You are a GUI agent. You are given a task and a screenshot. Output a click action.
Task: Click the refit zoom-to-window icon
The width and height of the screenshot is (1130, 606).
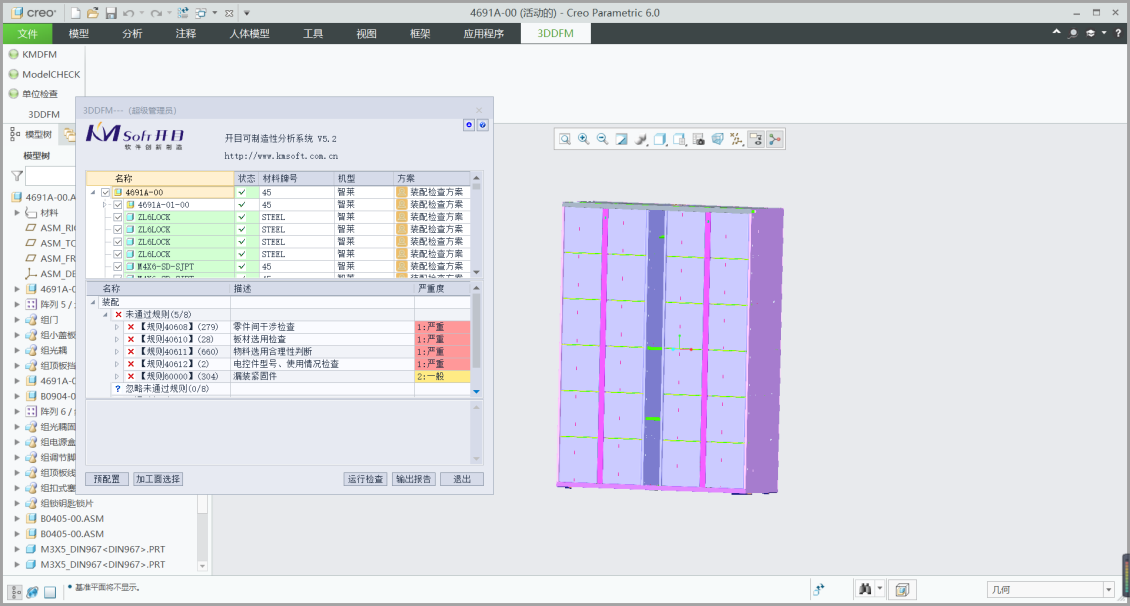pyautogui.click(x=565, y=139)
